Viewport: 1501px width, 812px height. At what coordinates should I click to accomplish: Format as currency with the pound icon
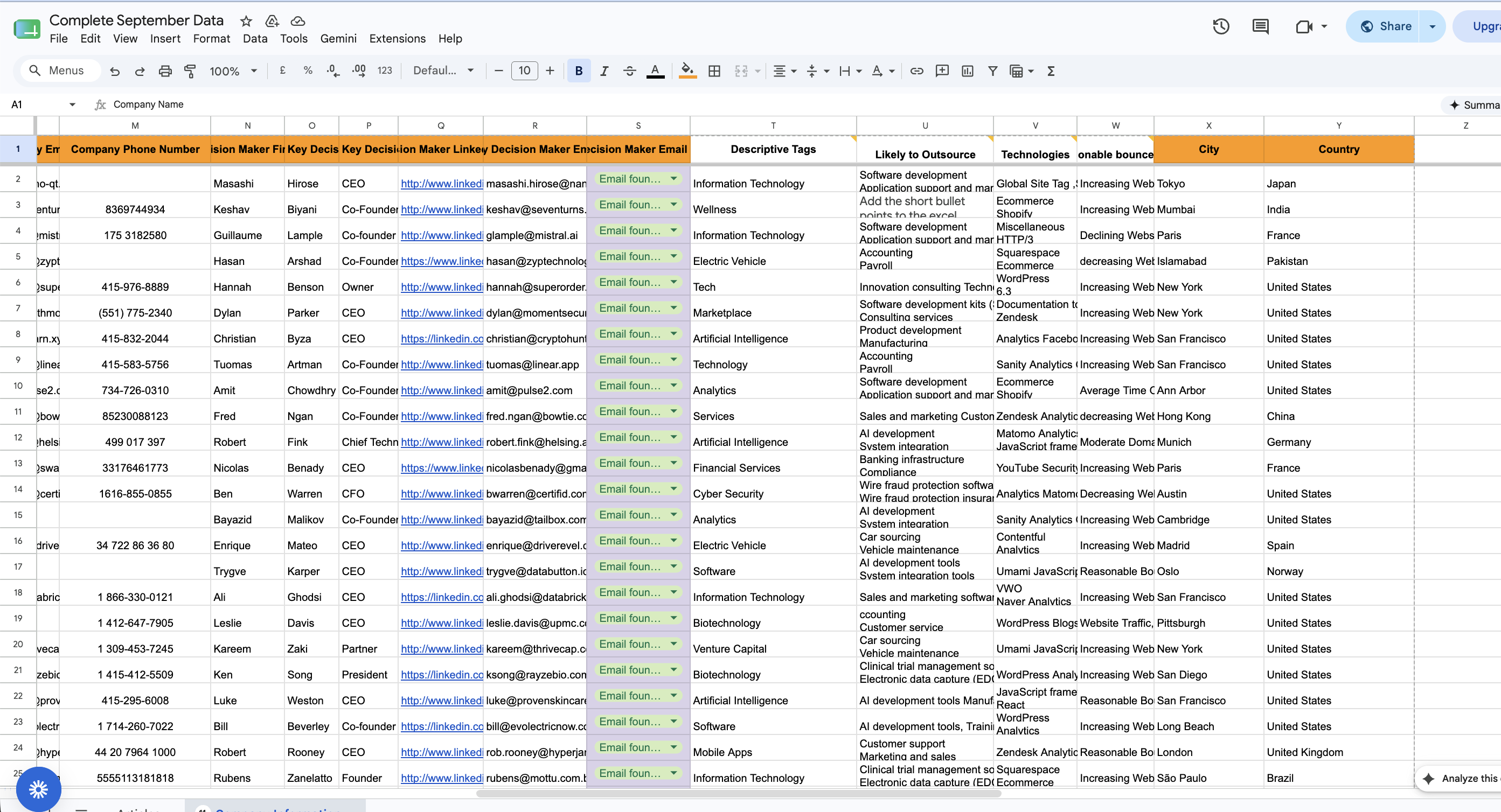[283, 71]
